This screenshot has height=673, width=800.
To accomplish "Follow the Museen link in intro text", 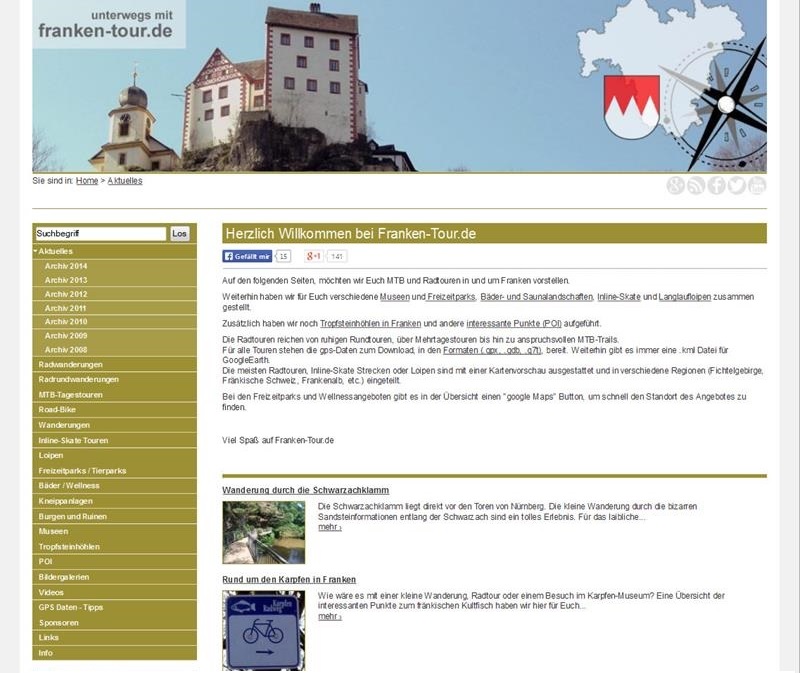I will 395,296.
